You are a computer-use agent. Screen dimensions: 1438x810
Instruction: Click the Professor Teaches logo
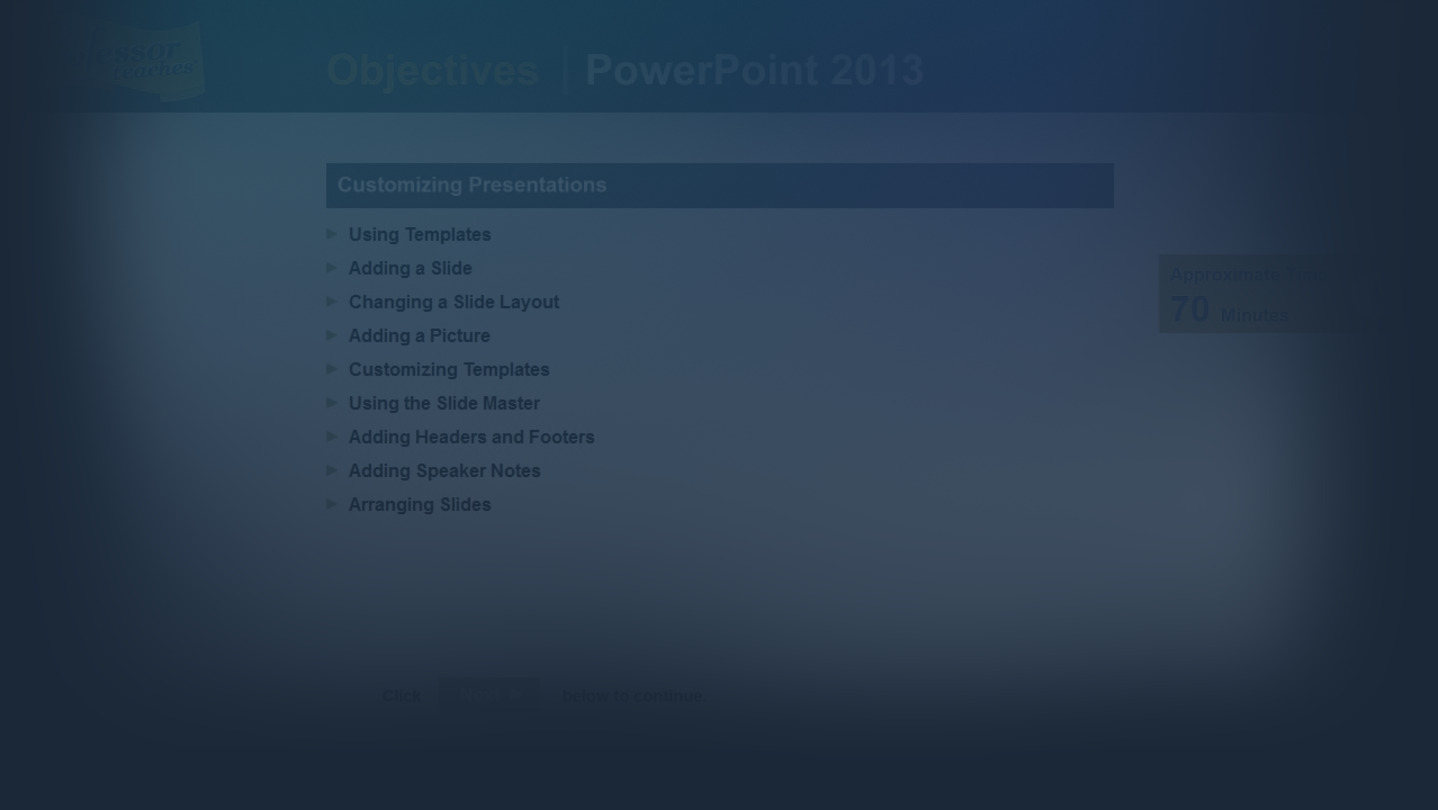click(x=152, y=62)
